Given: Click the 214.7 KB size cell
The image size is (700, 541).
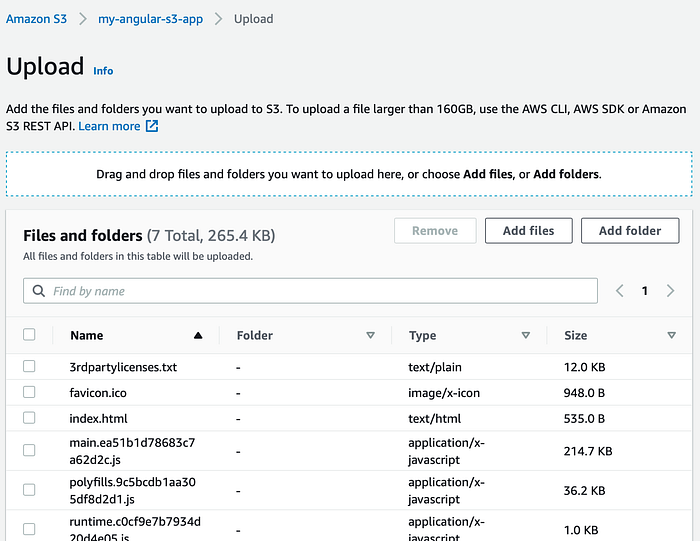Looking at the screenshot, I should (588, 451).
